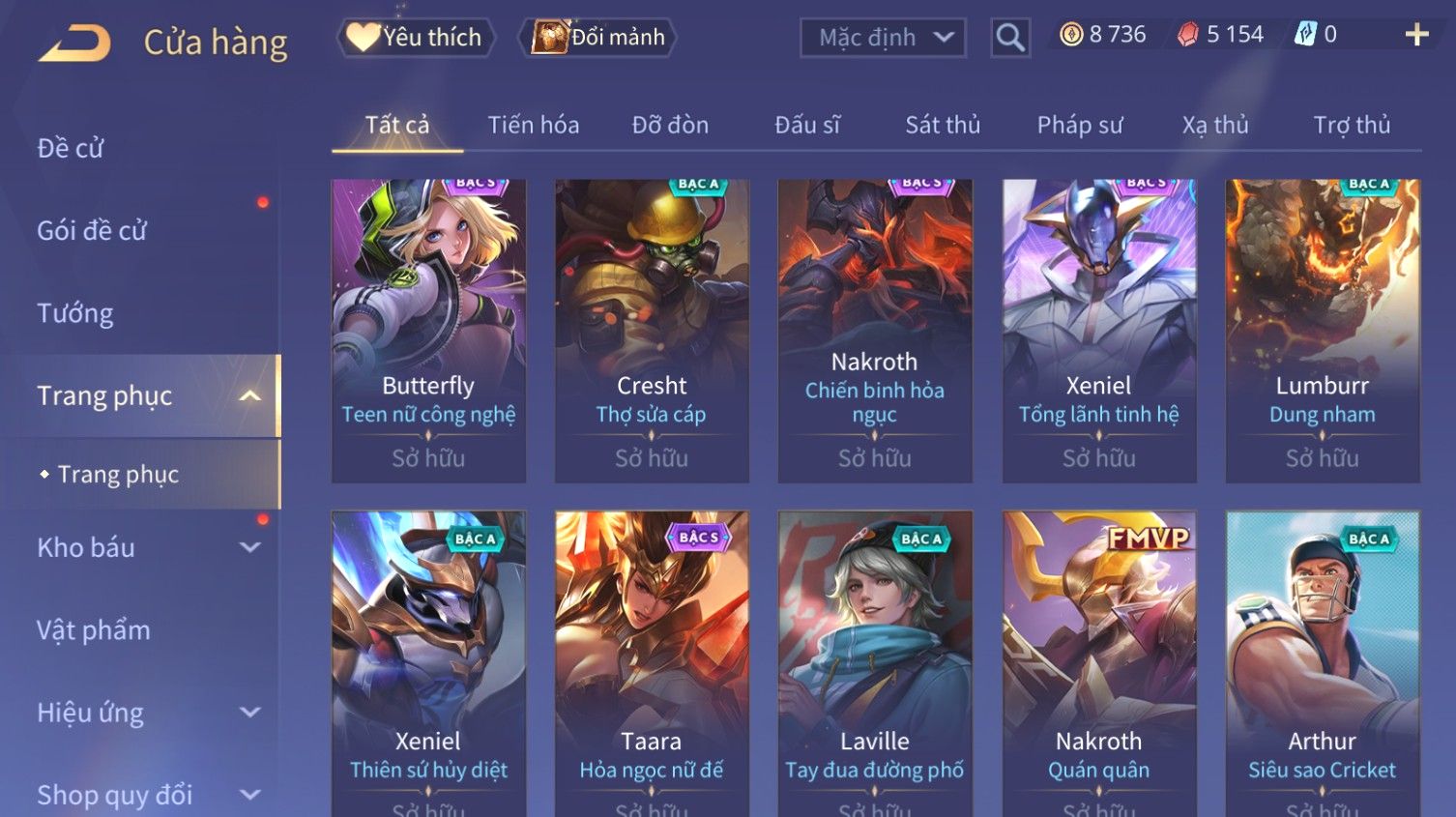Expand the Kho báu sidebar section
1456x817 pixels.
click(x=249, y=547)
